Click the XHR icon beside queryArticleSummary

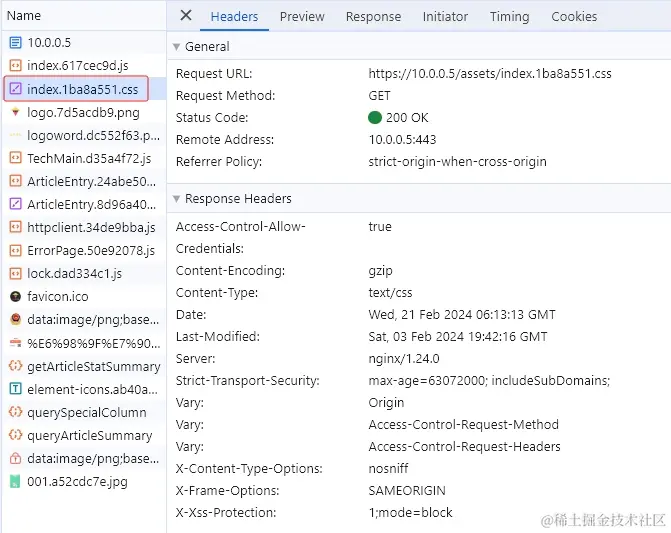(x=15, y=435)
